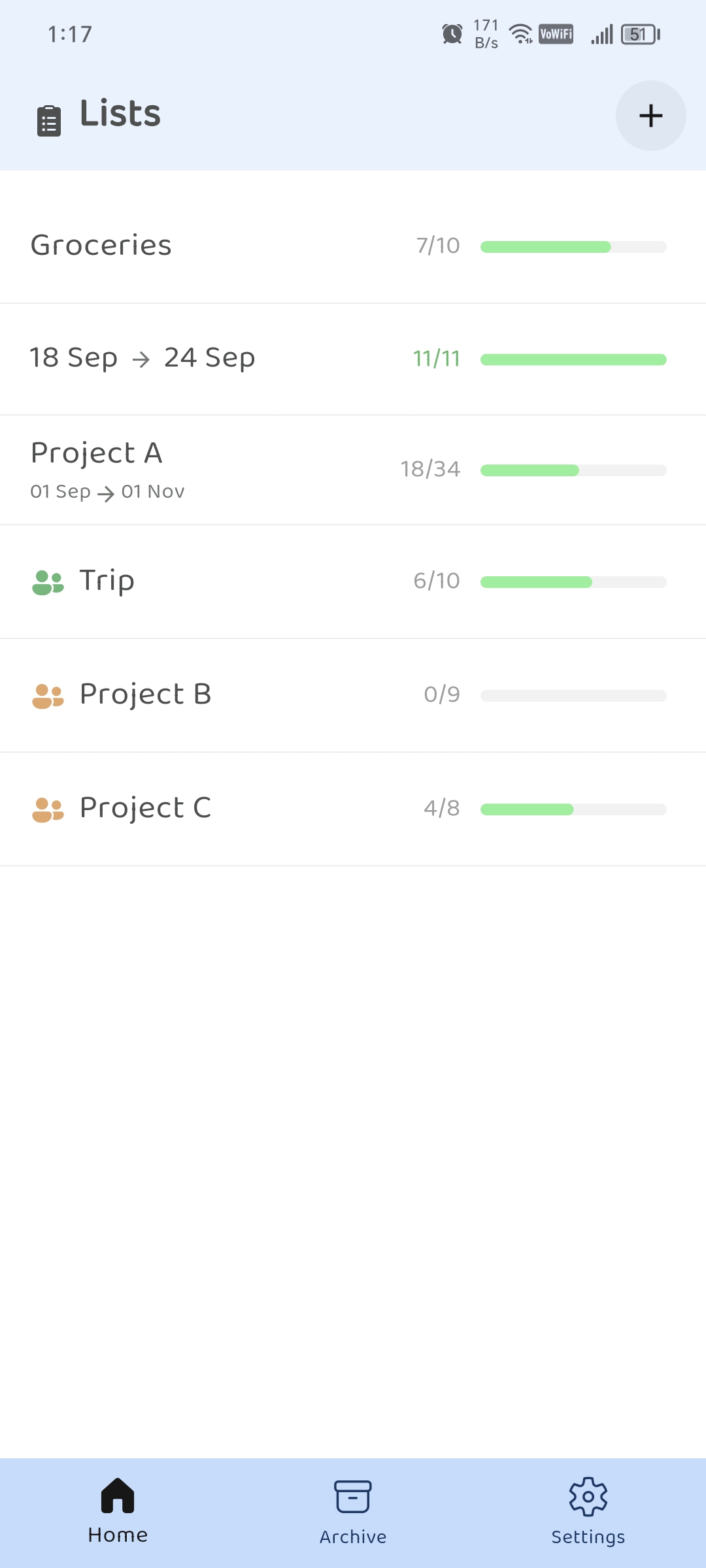Viewport: 706px width, 1568px height.
Task: Tap the plus button to add list
Action: (650, 116)
